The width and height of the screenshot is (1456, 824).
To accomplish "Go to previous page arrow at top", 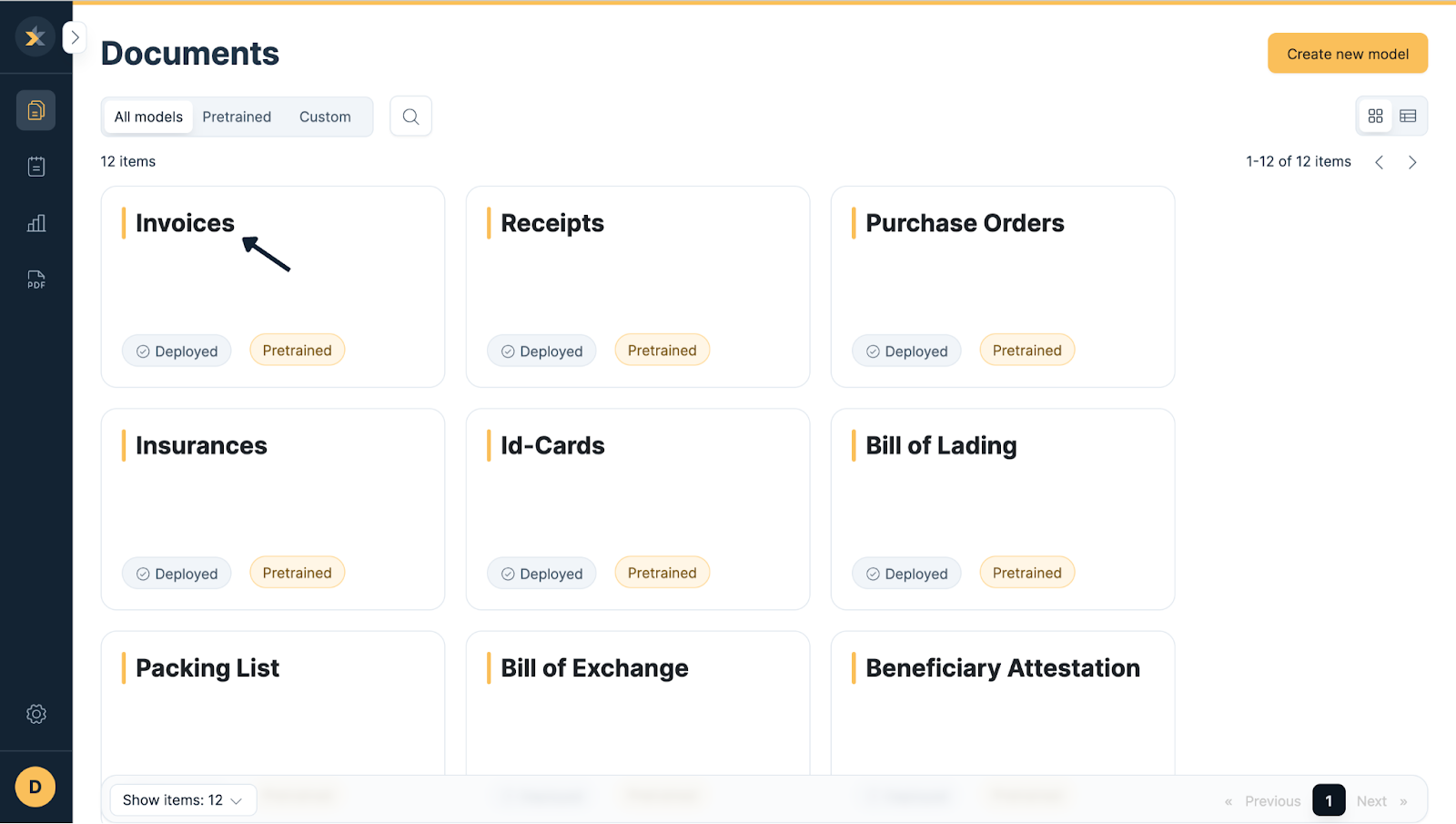I will click(x=1380, y=162).
